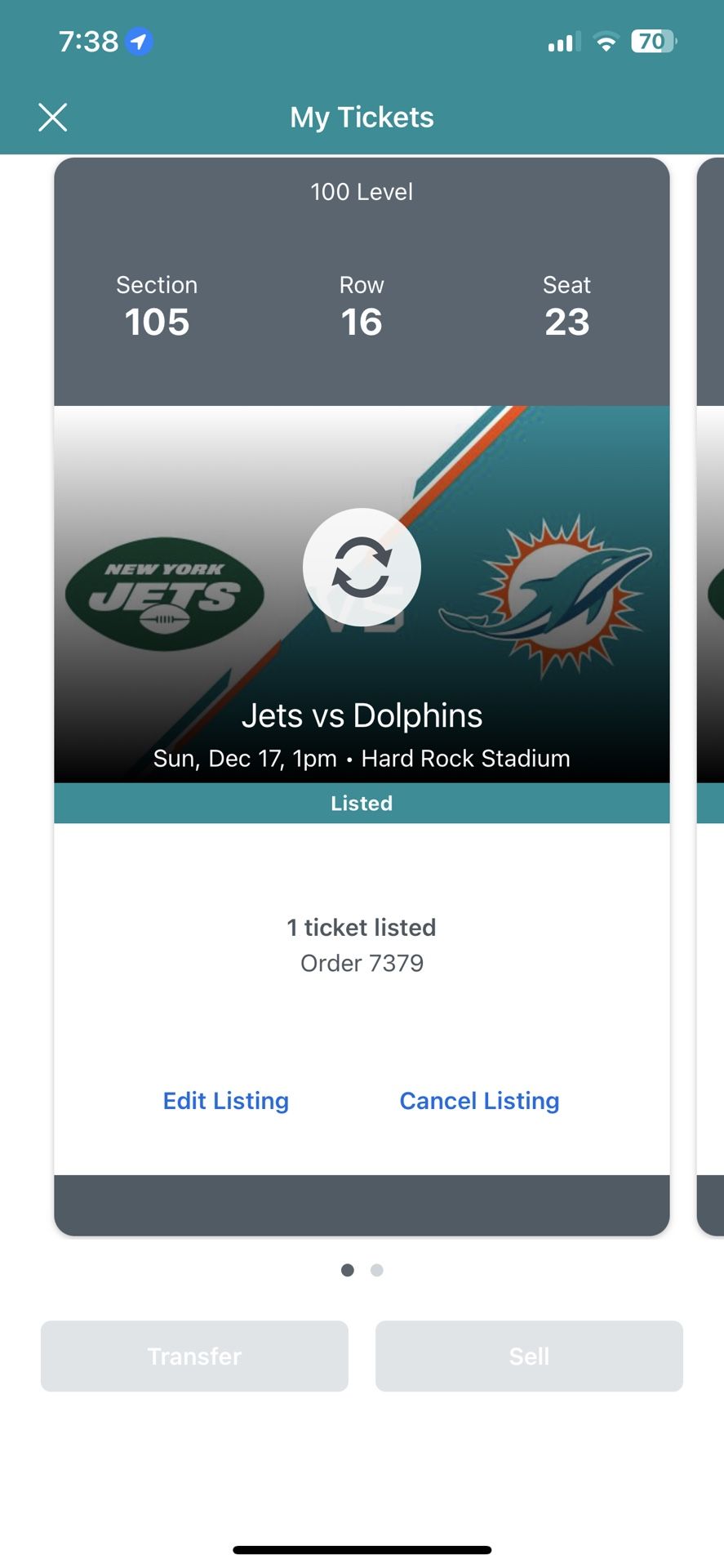
Task: Tap the cellular signal bars icon
Action: tap(563, 42)
